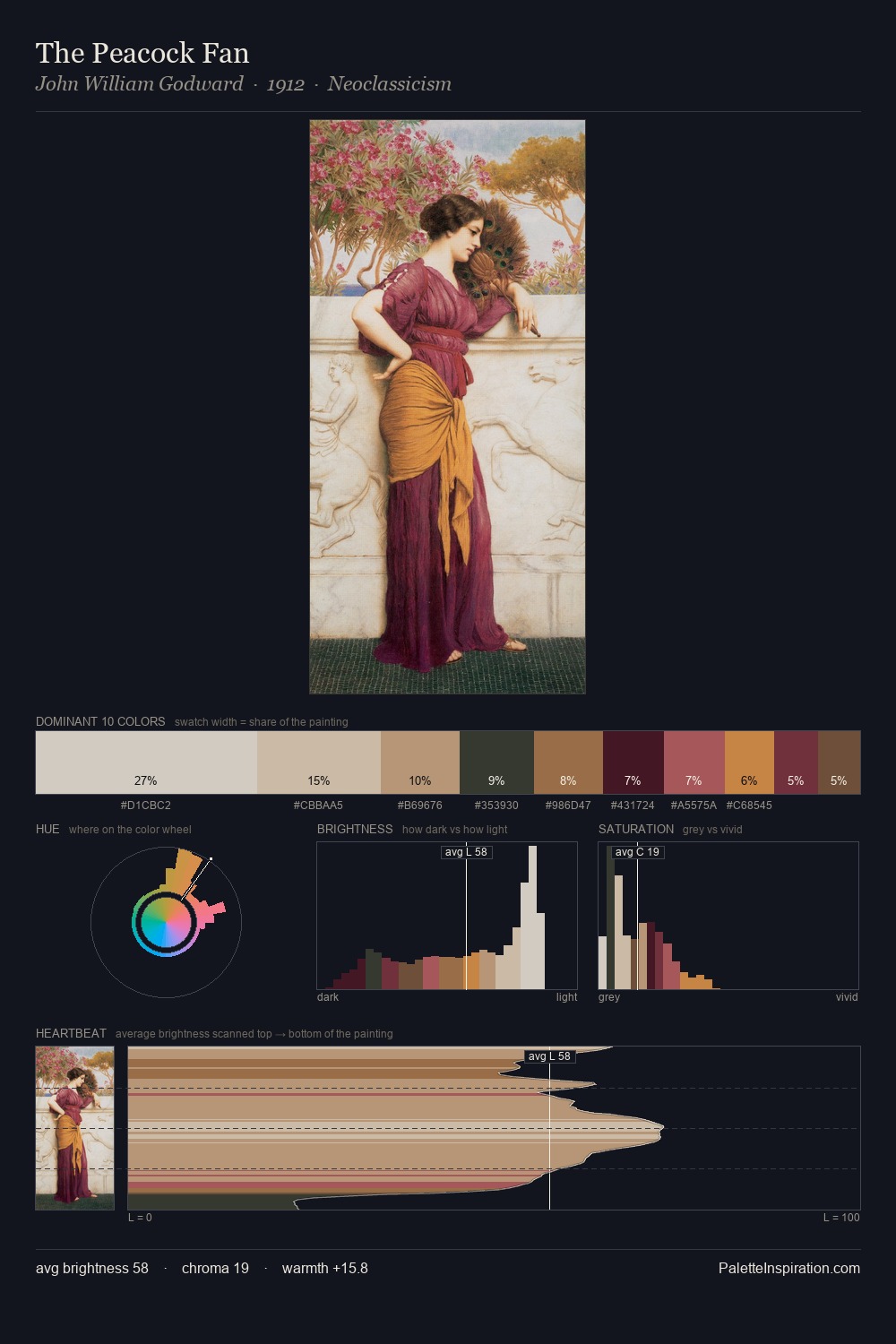Open the large Peacock Fan painting image
Image resolution: width=896 pixels, height=1344 pixels.
click(x=447, y=407)
